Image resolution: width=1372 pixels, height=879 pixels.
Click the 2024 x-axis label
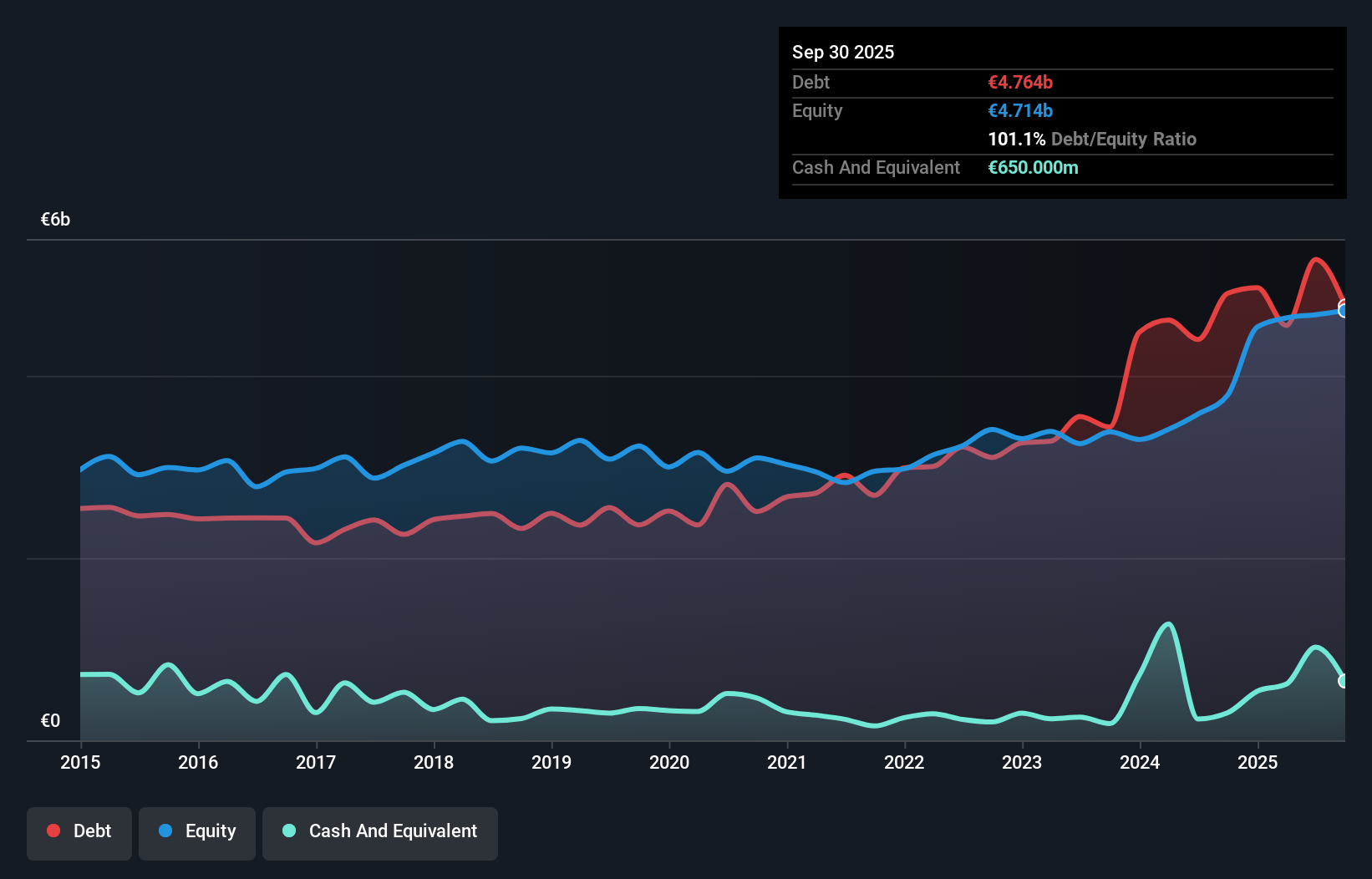pyautogui.click(x=1140, y=762)
